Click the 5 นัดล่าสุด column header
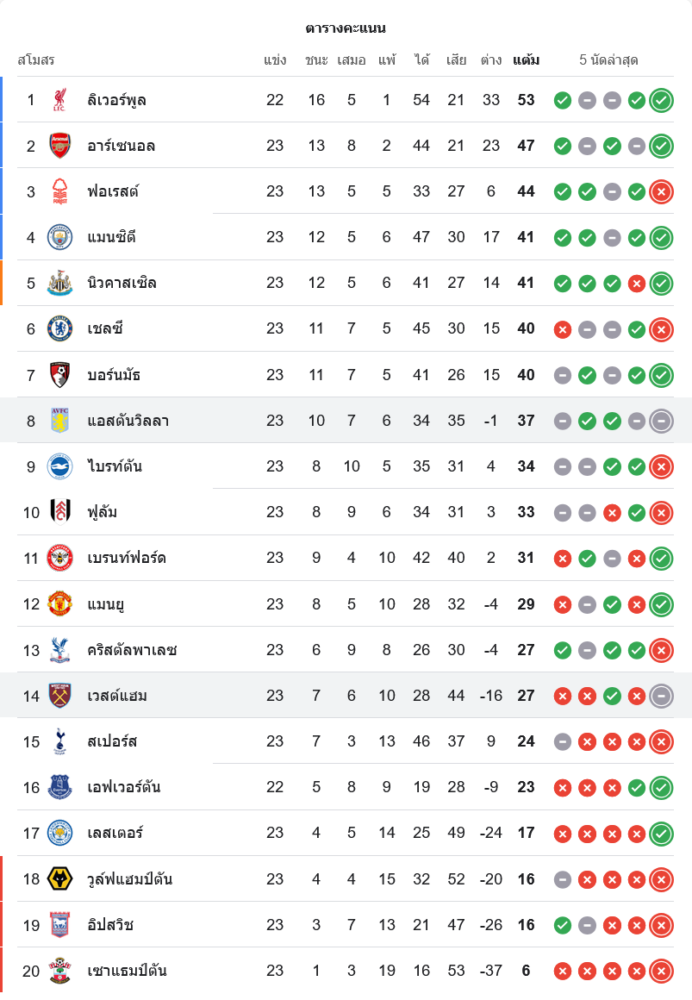 click(608, 60)
